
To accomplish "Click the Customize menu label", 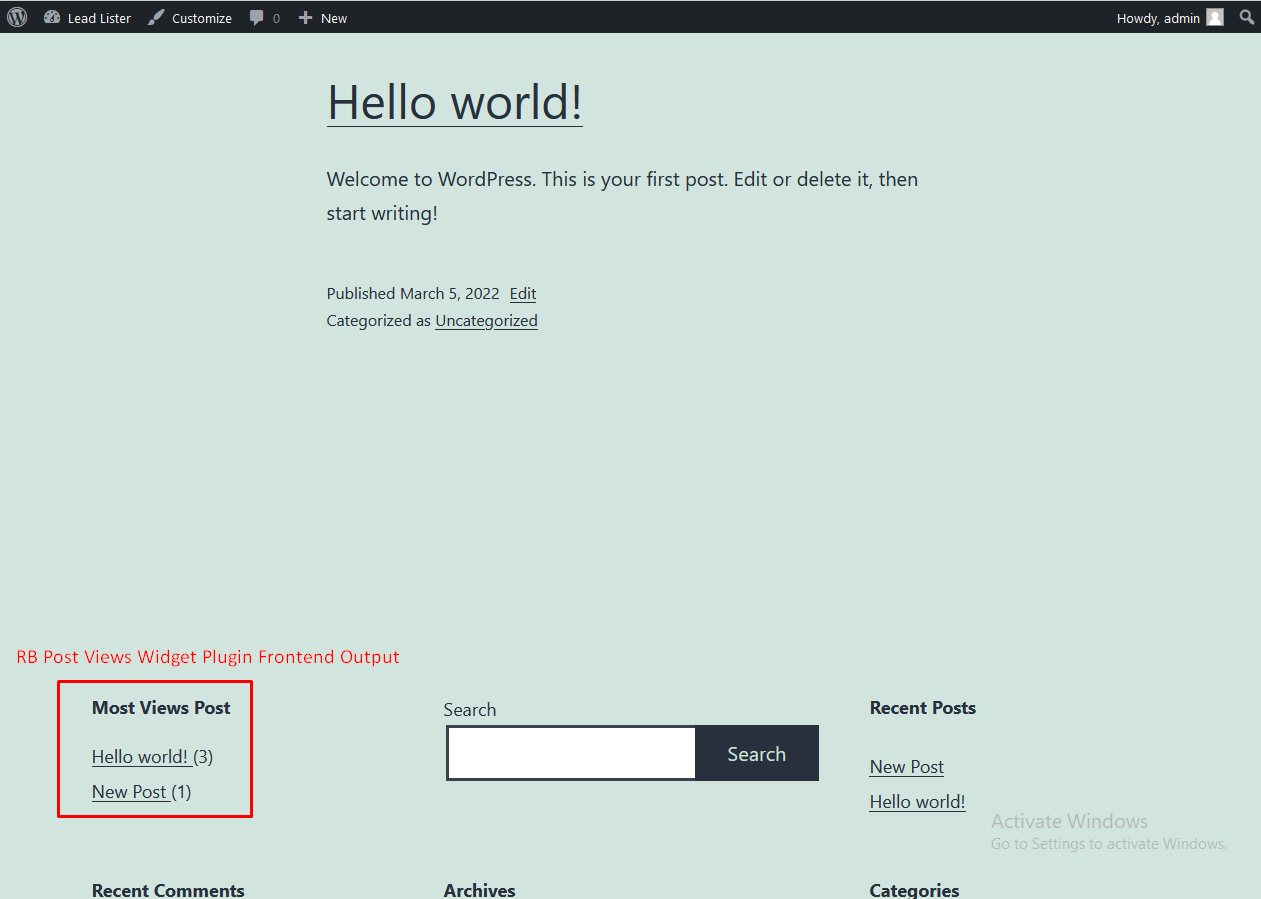I will pos(202,18).
